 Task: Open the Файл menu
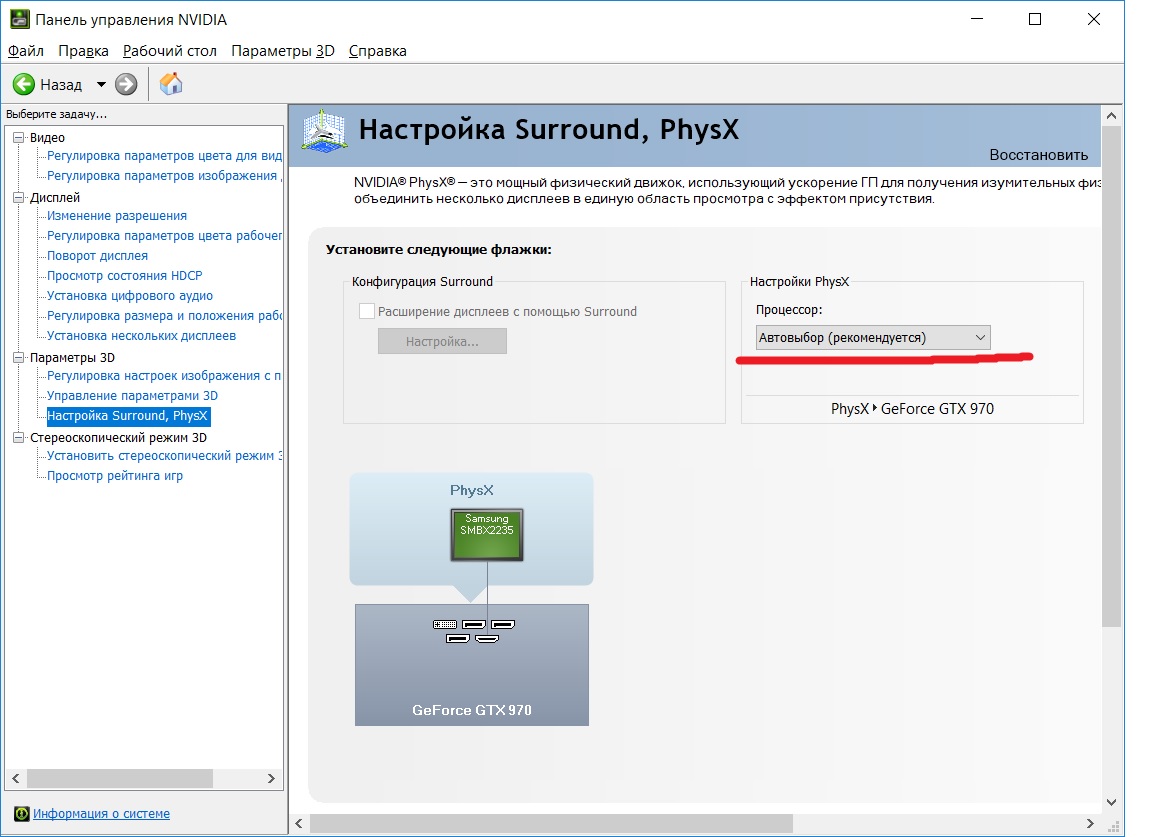26,51
